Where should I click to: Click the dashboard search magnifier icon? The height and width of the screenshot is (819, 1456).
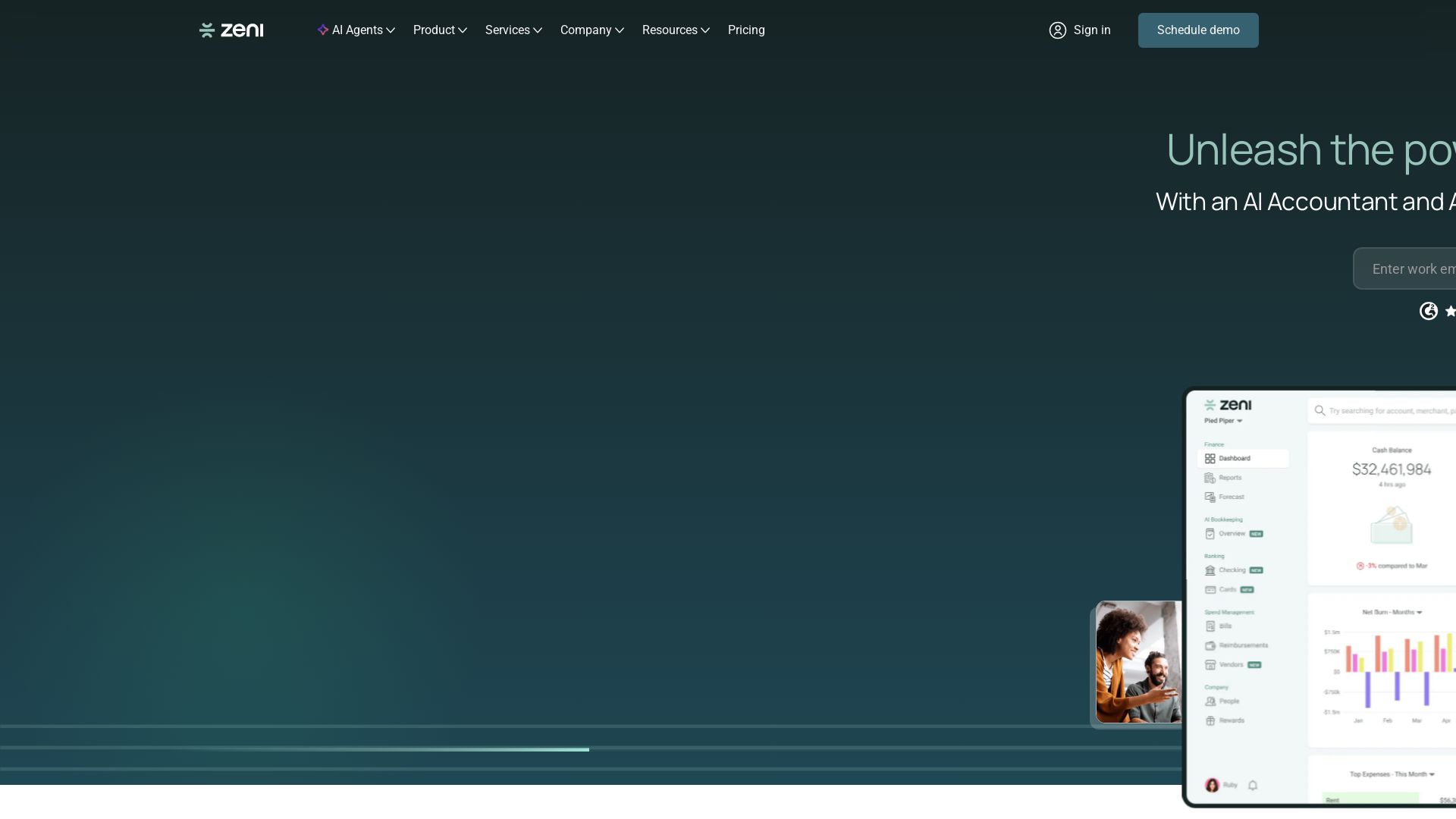[1320, 410]
